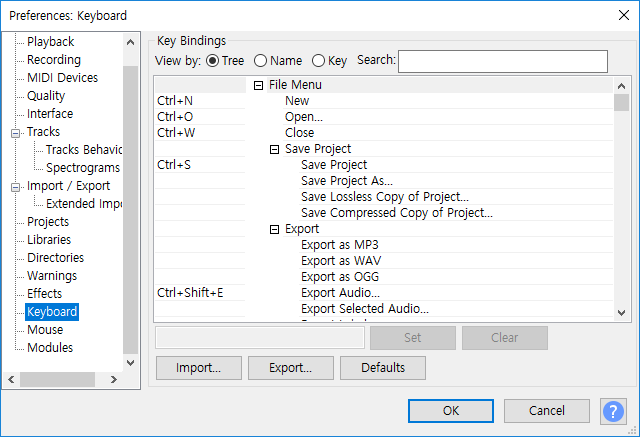Click the Defaults button
640x437 pixels.
tap(383, 368)
